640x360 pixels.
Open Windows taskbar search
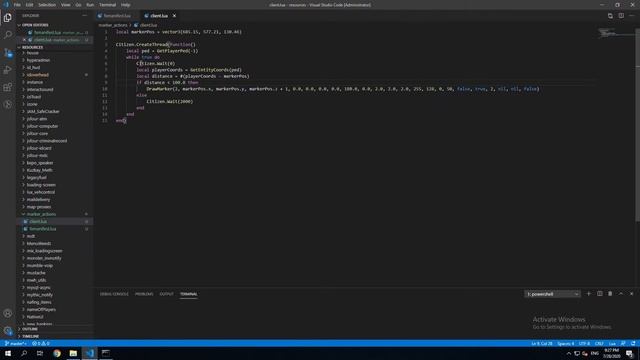[x=24, y=353]
